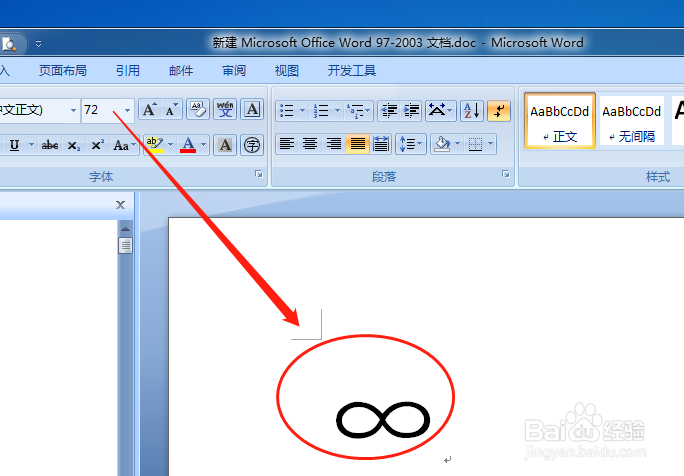Click the shading paint bucket icon
This screenshot has width=684, height=476.
(x=442, y=144)
